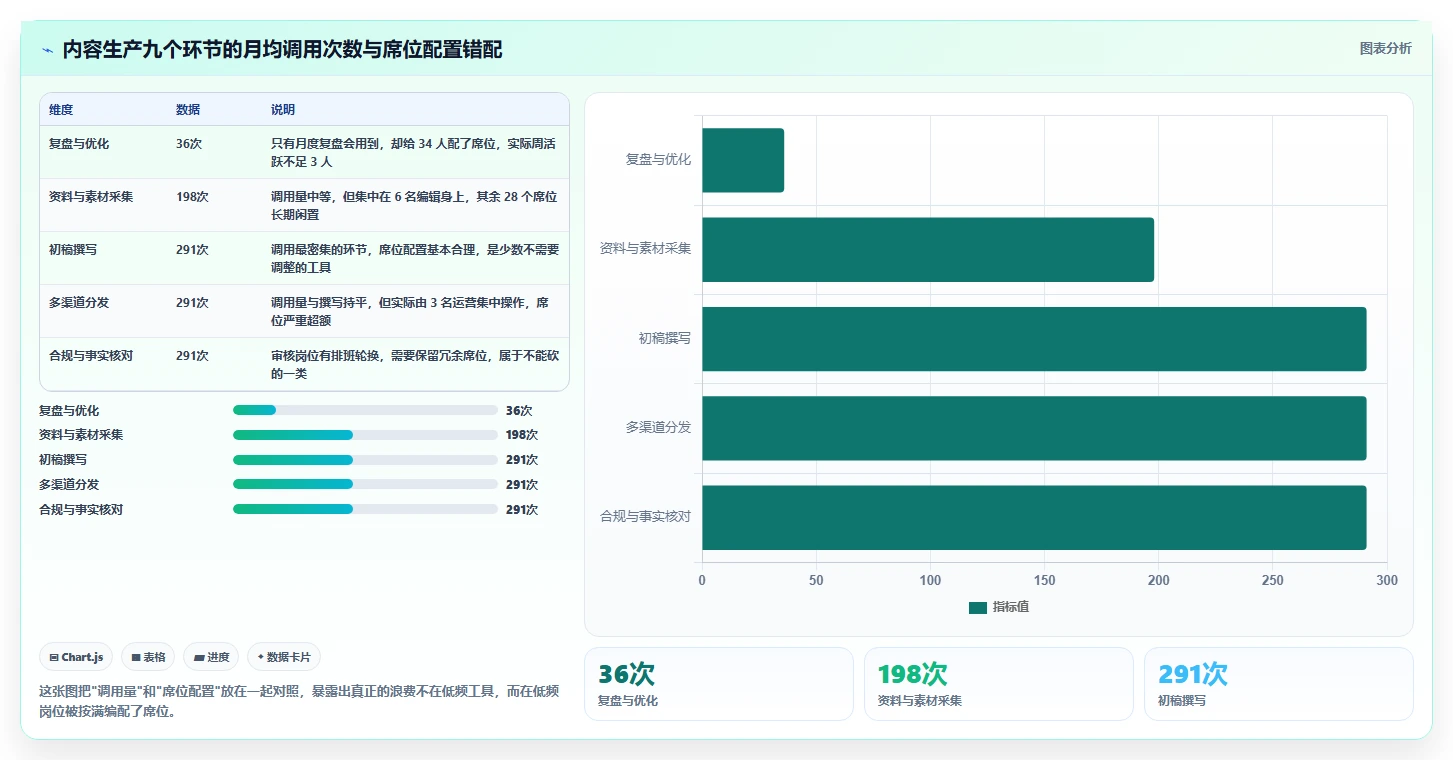This screenshot has height=760, width=1453.
Task: Select the 合规与事实核对 table row cell
Action: (x=91, y=356)
